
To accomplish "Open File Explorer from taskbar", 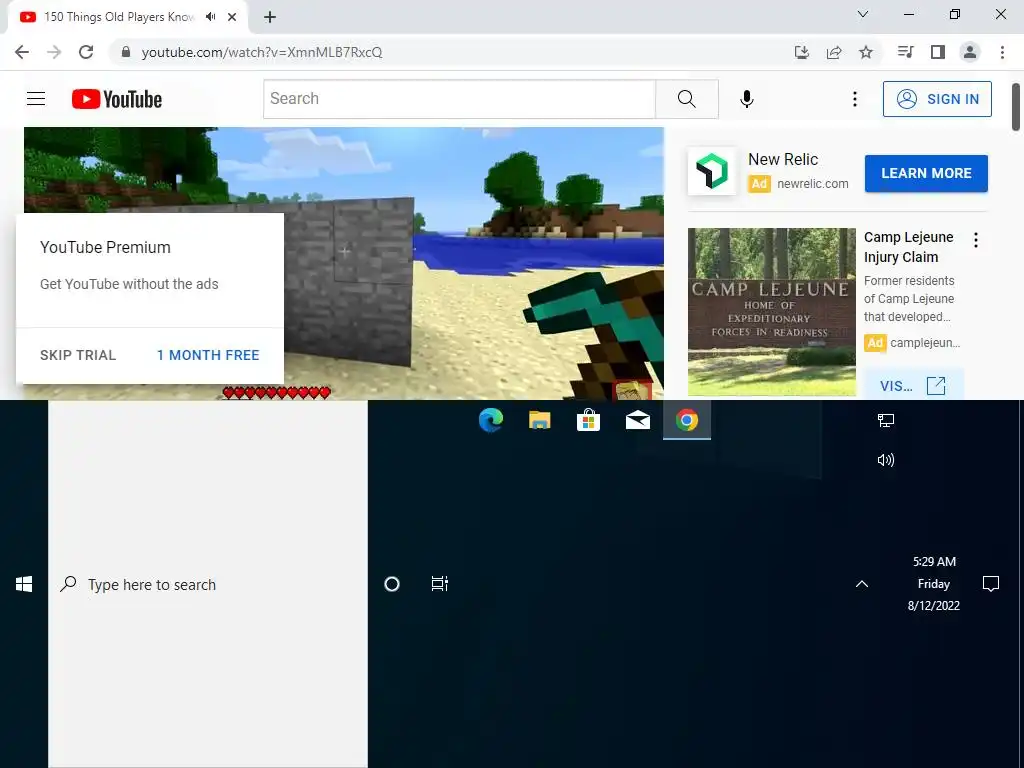I will (x=539, y=420).
